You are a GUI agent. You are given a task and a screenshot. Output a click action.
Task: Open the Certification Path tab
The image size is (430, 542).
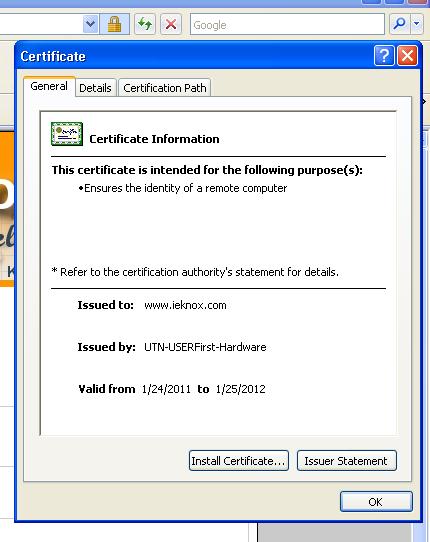(x=165, y=88)
